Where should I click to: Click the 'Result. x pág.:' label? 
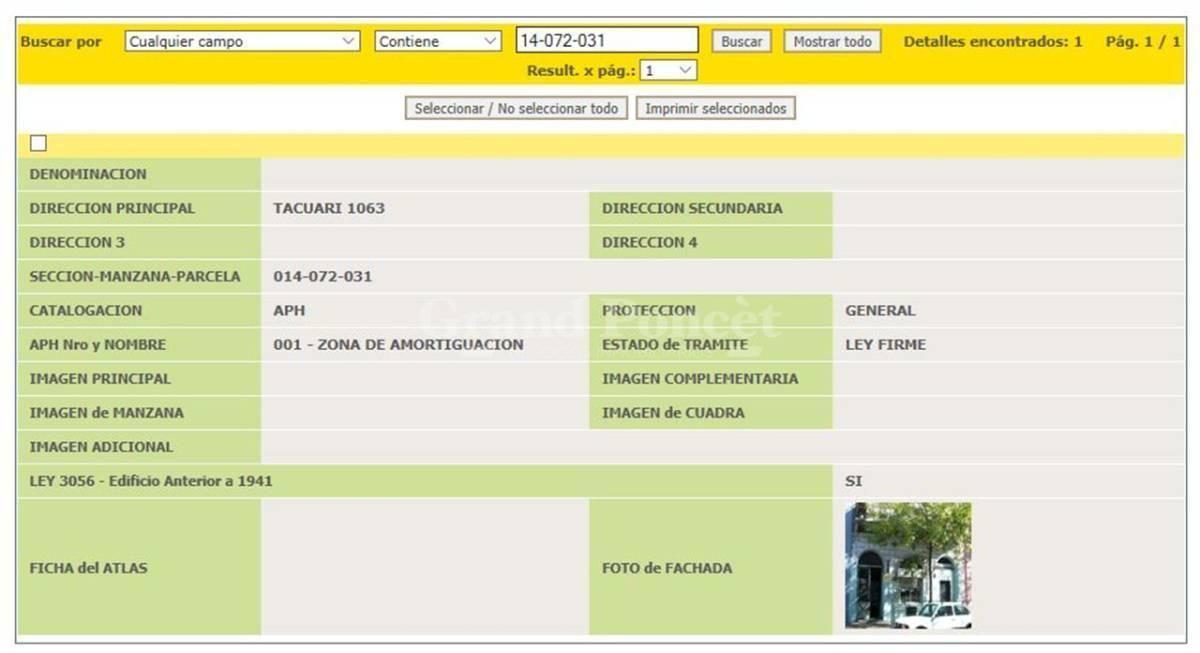point(581,71)
